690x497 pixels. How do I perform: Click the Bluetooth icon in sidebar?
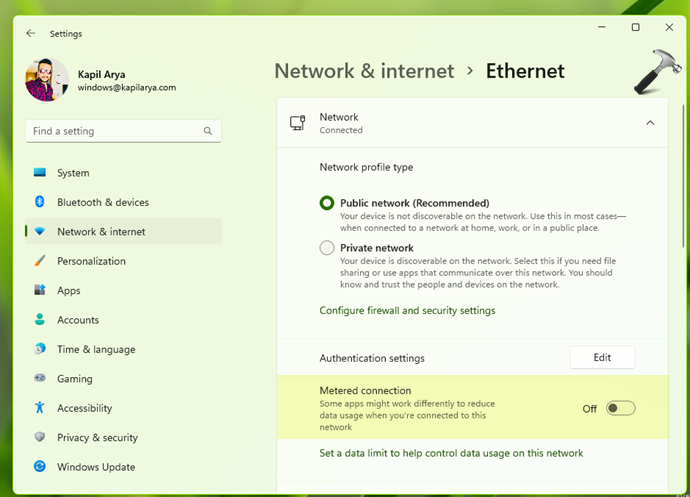click(40, 202)
